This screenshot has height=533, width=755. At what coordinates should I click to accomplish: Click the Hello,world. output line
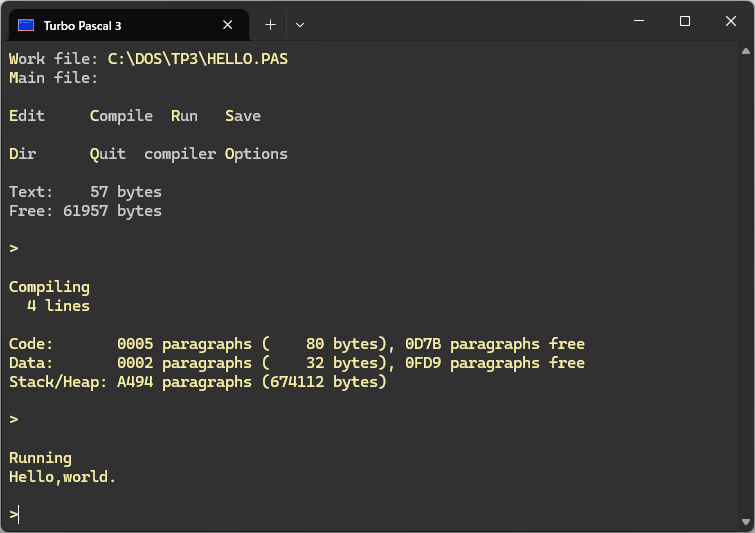click(63, 477)
